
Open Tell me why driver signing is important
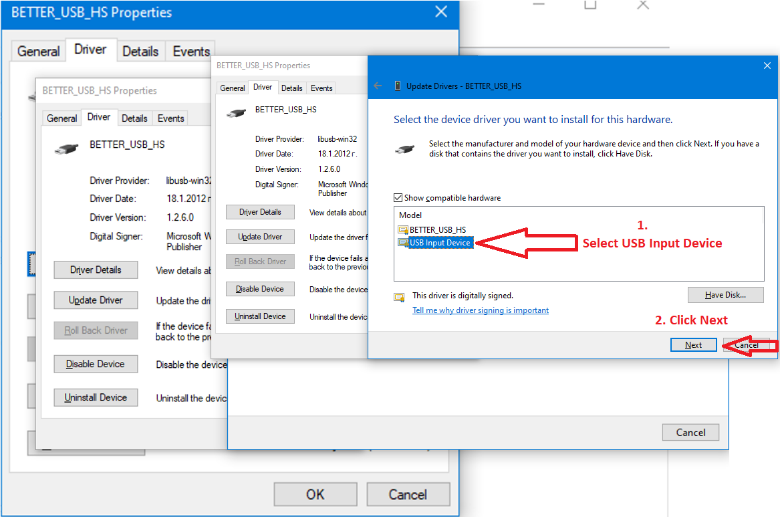[481, 310]
